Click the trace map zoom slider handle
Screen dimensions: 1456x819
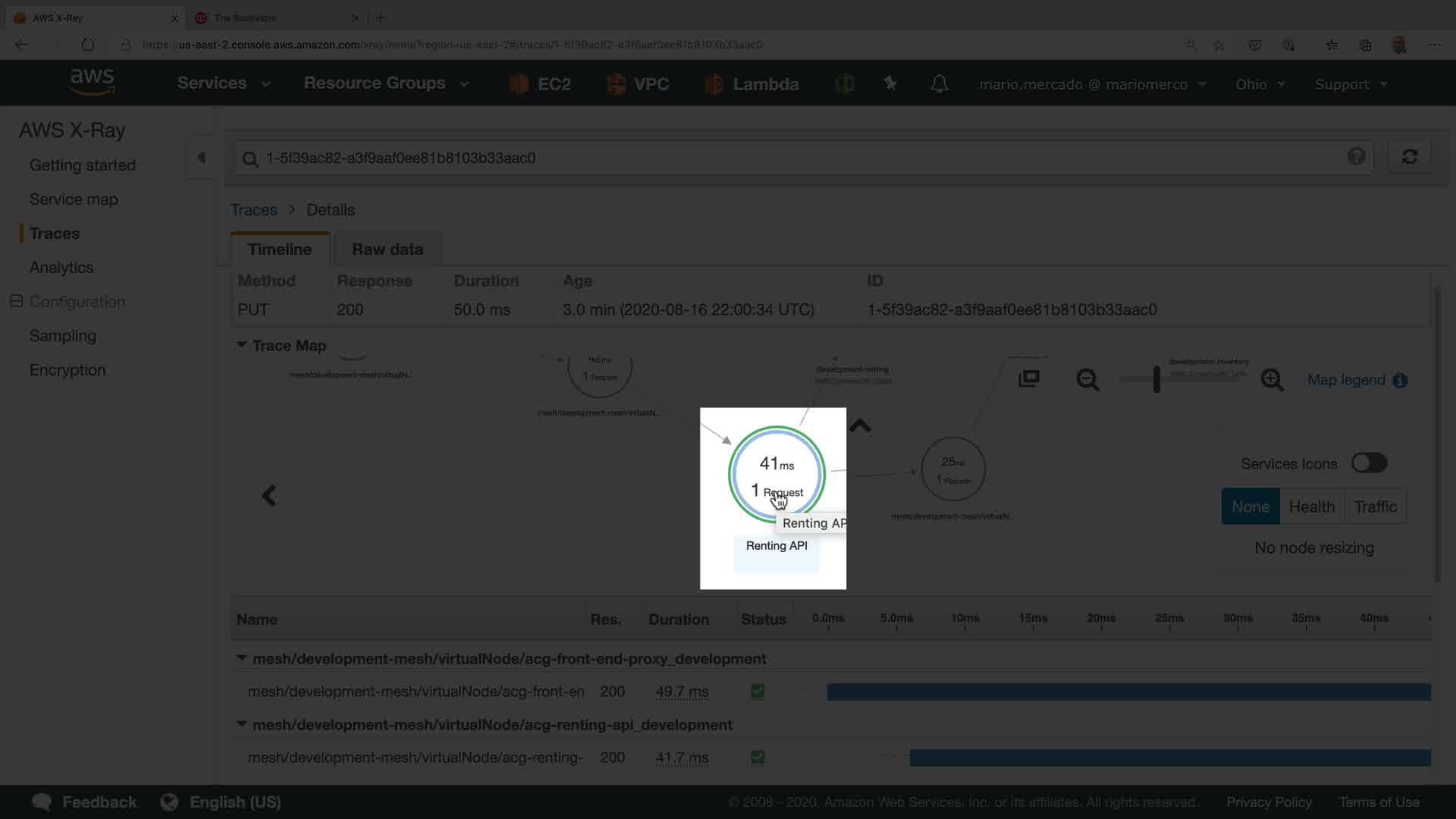(x=1156, y=379)
